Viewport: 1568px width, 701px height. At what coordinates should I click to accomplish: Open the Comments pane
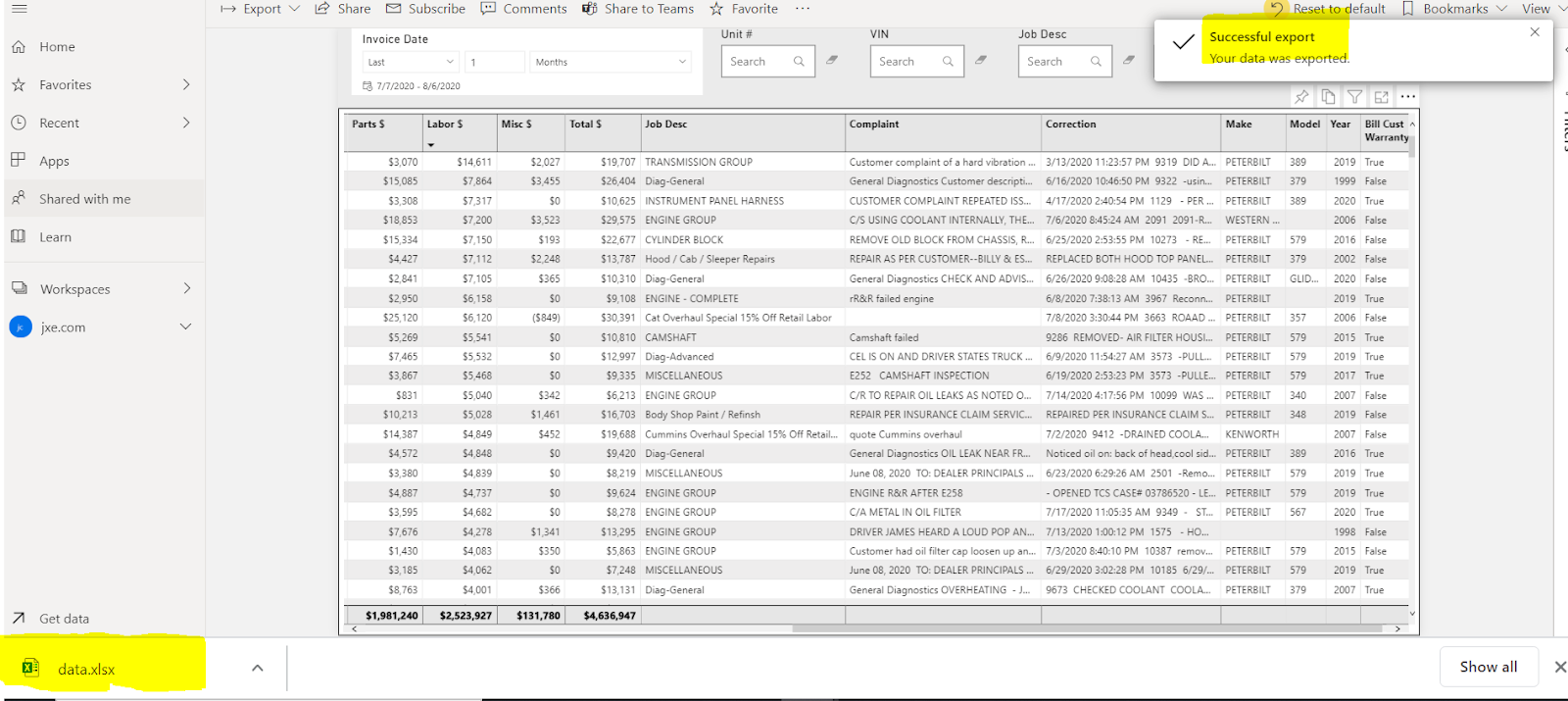coord(523,9)
